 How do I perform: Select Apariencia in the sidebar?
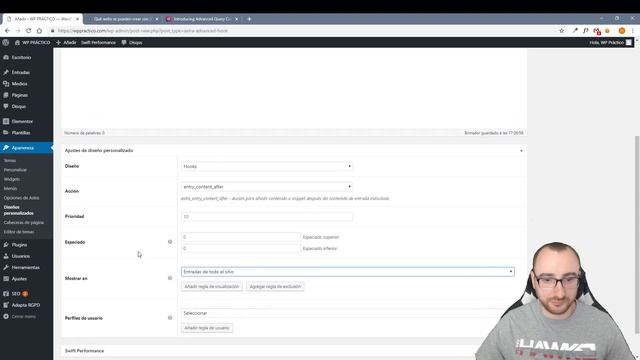pyautogui.click(x=26, y=148)
